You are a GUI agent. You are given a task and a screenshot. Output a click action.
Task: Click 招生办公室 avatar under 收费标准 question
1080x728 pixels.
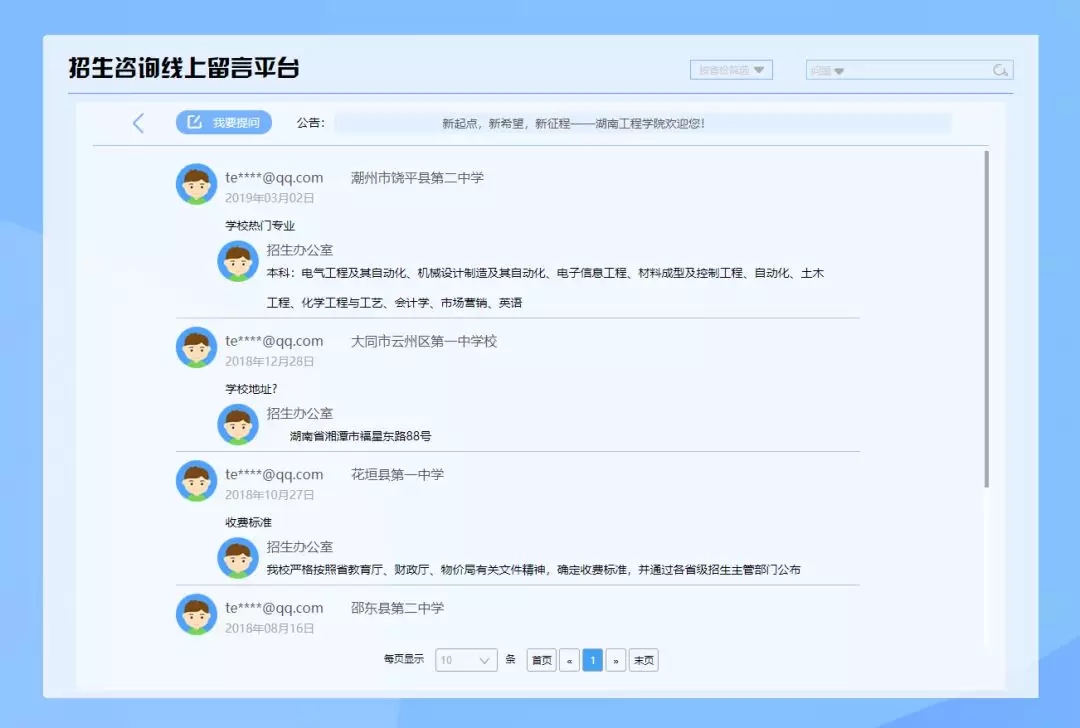238,558
